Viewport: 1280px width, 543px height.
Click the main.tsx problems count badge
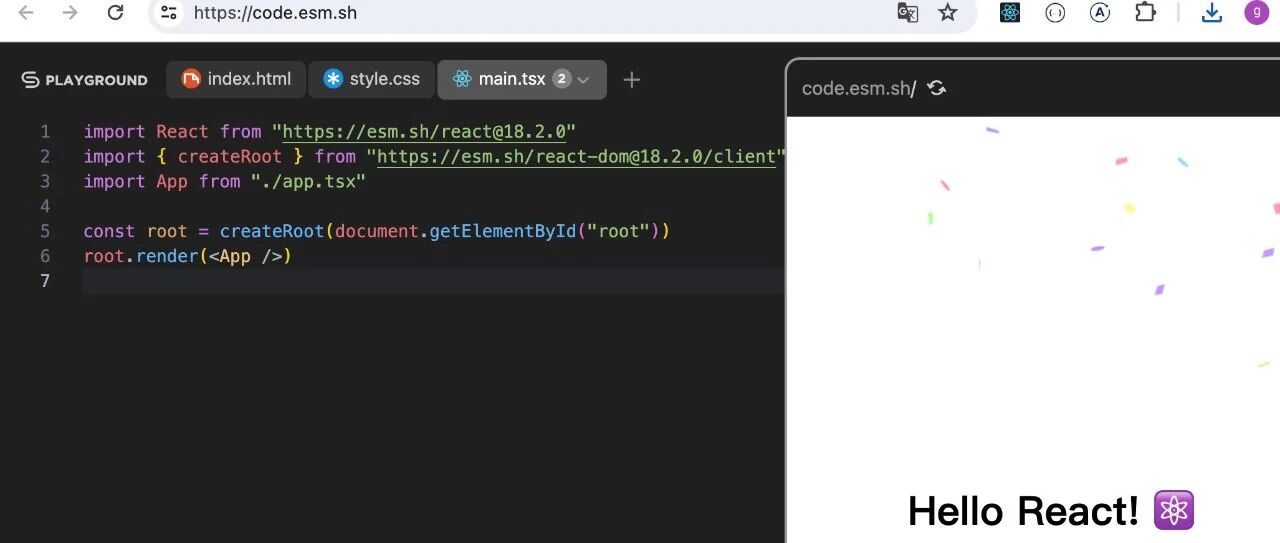562,79
